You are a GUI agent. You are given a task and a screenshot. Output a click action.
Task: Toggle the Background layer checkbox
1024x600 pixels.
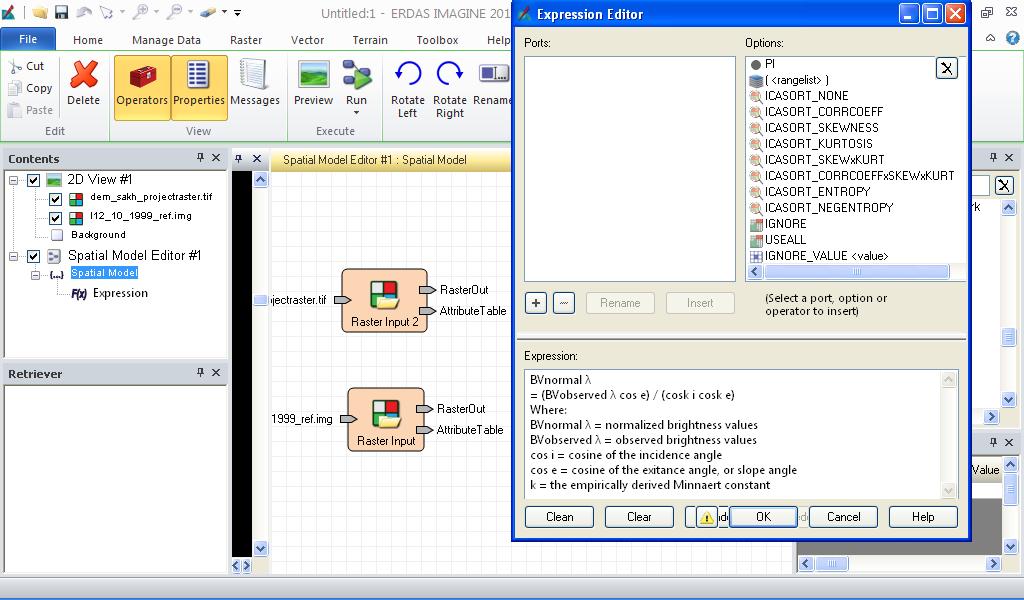57,235
